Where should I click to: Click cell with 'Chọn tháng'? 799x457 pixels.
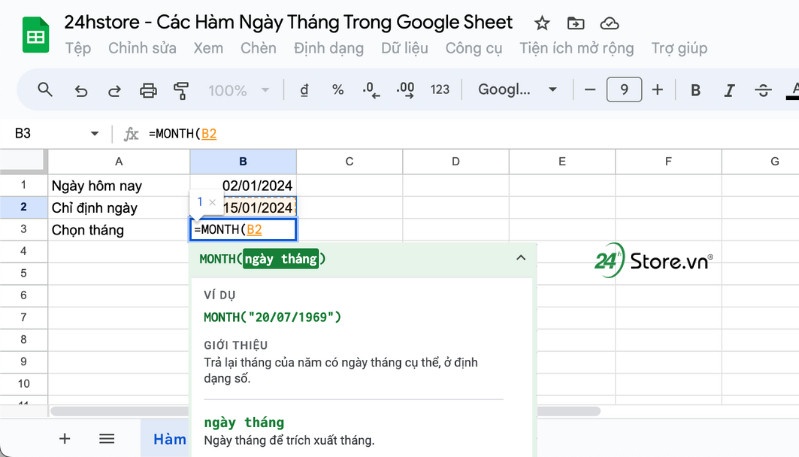(x=119, y=230)
